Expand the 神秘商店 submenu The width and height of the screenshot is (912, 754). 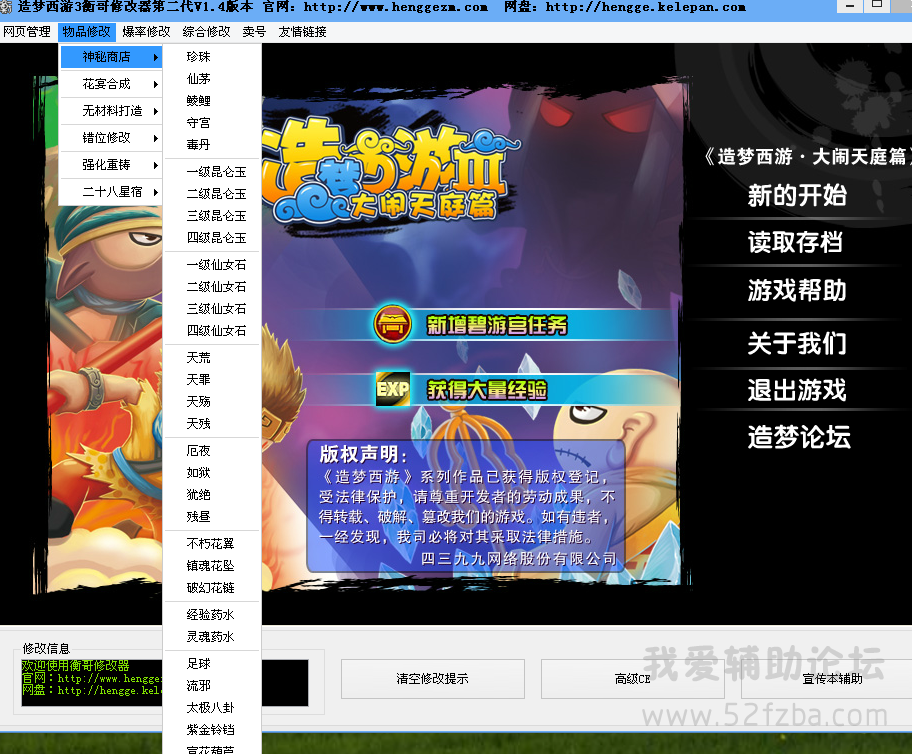tap(111, 57)
